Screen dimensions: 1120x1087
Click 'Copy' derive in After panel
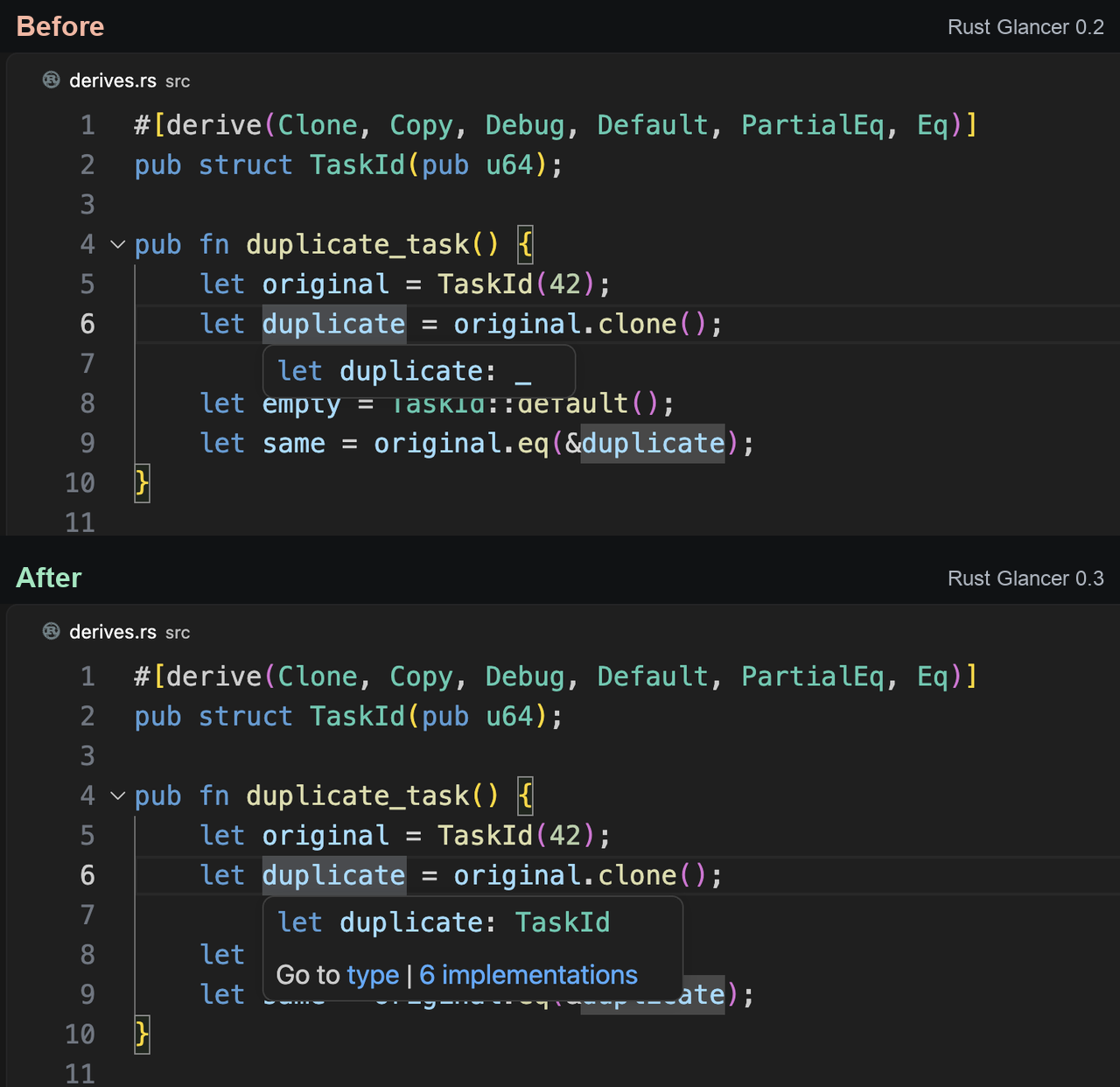click(x=421, y=677)
